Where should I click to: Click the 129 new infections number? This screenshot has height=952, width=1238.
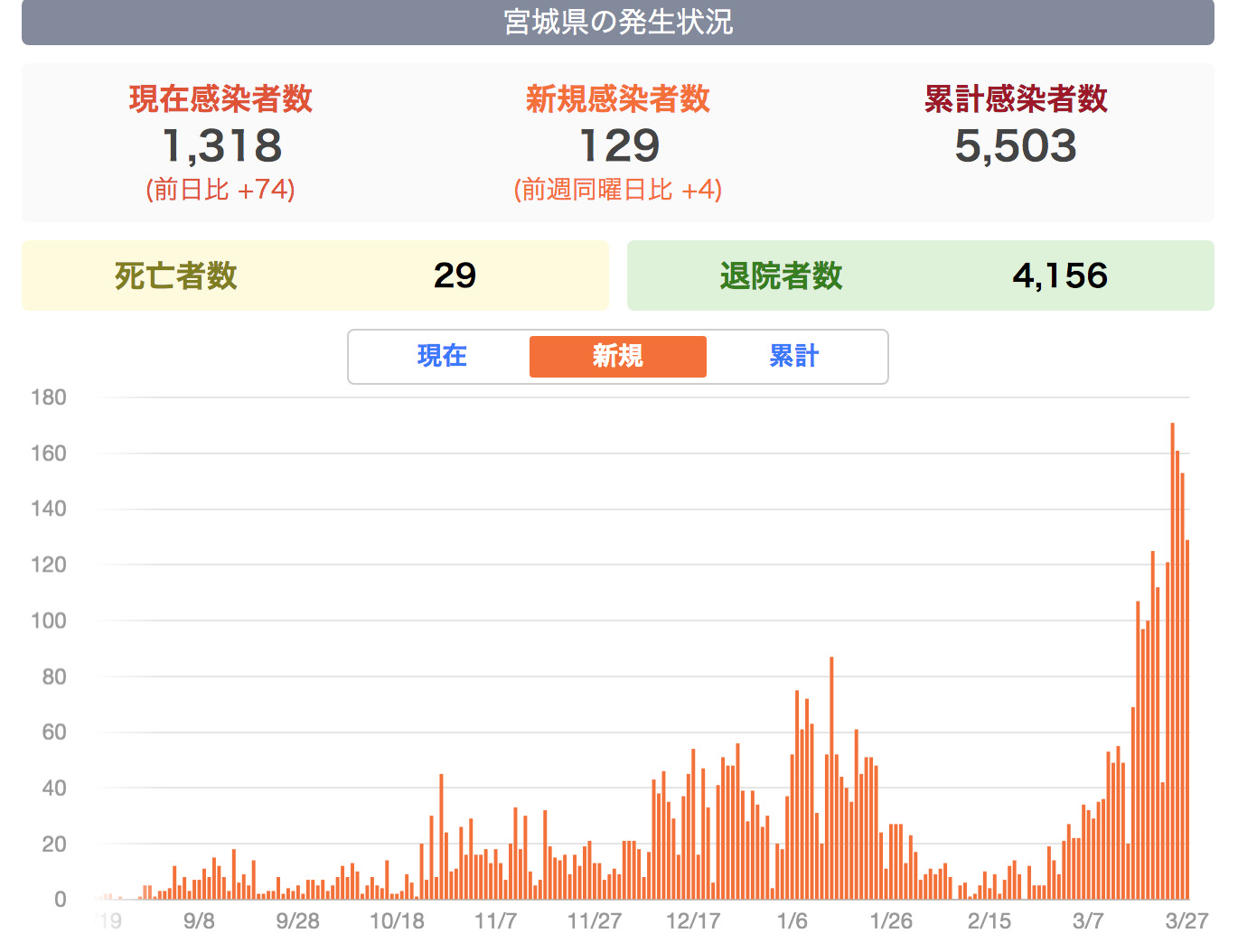coord(618,145)
